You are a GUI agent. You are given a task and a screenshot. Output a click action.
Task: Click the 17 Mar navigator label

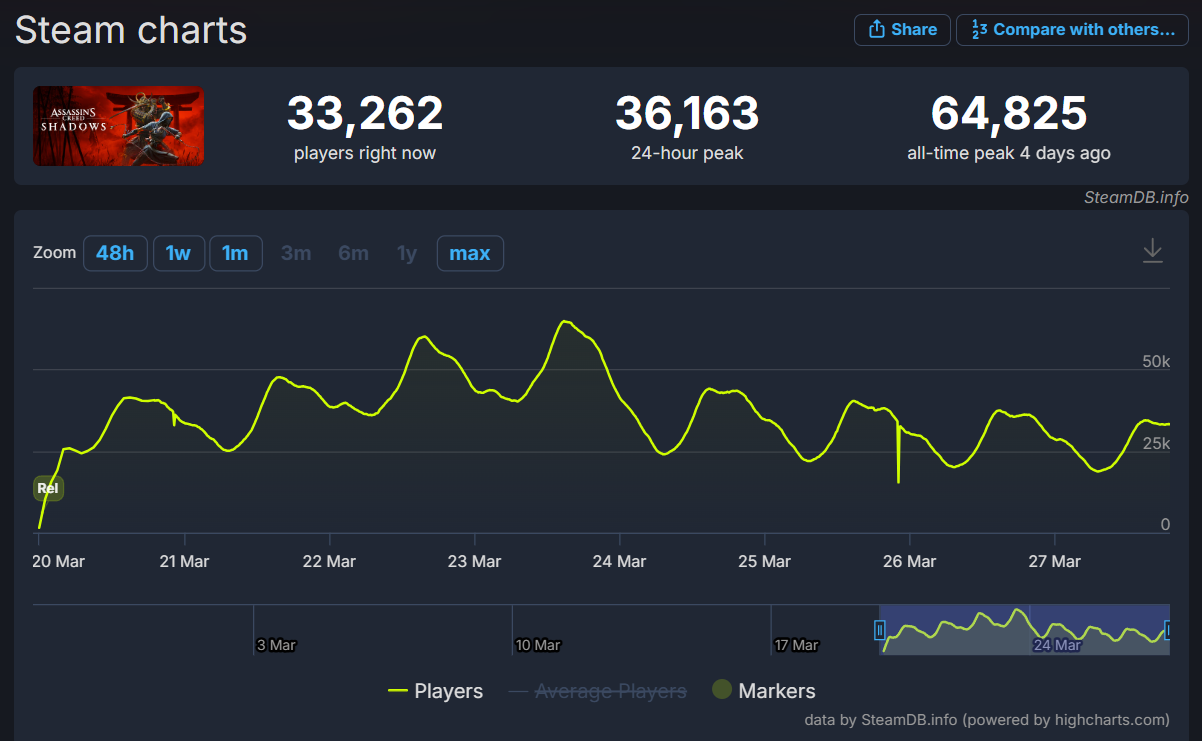pos(797,645)
